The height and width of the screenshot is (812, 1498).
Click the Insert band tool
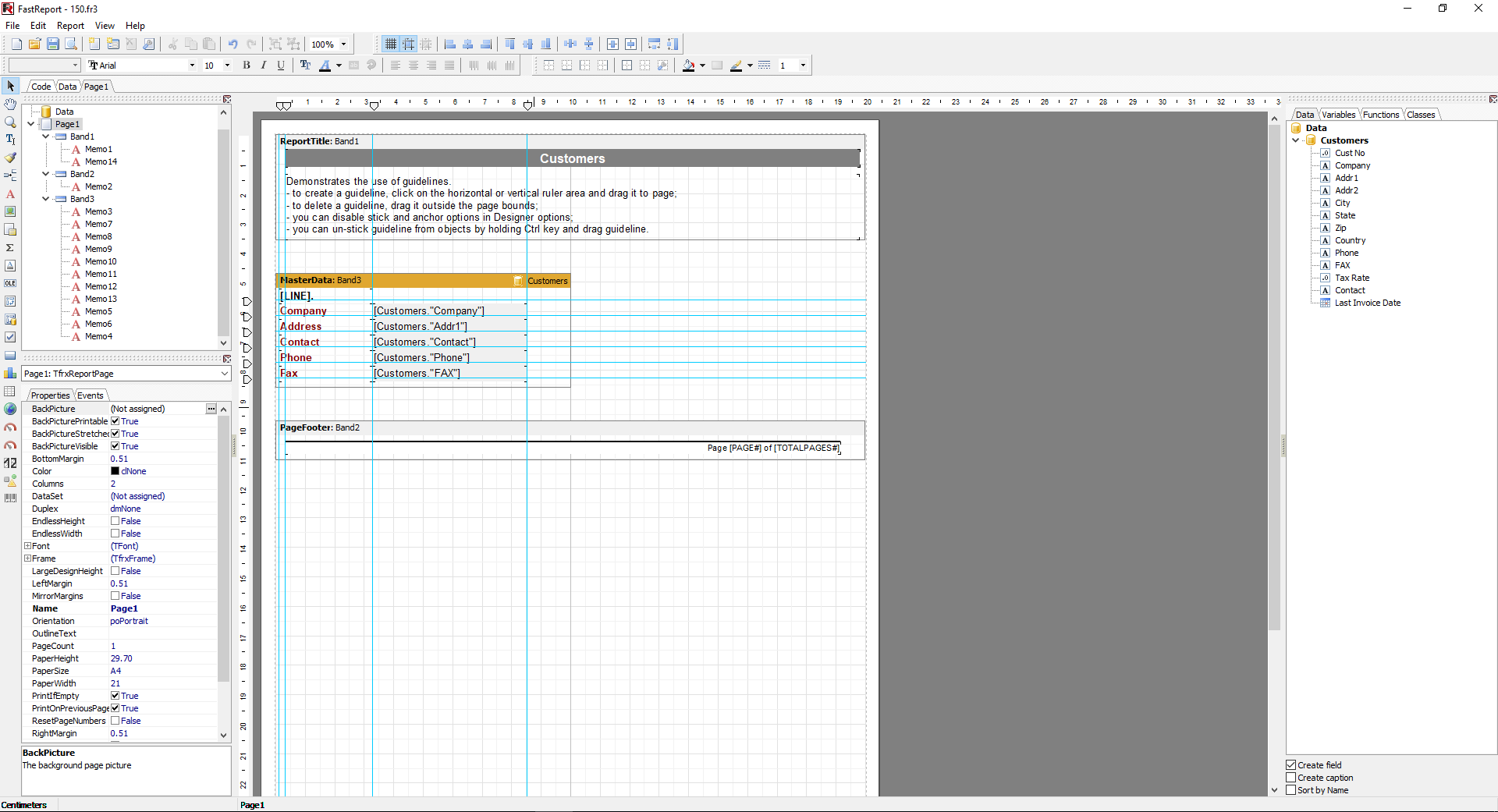coord(10,176)
